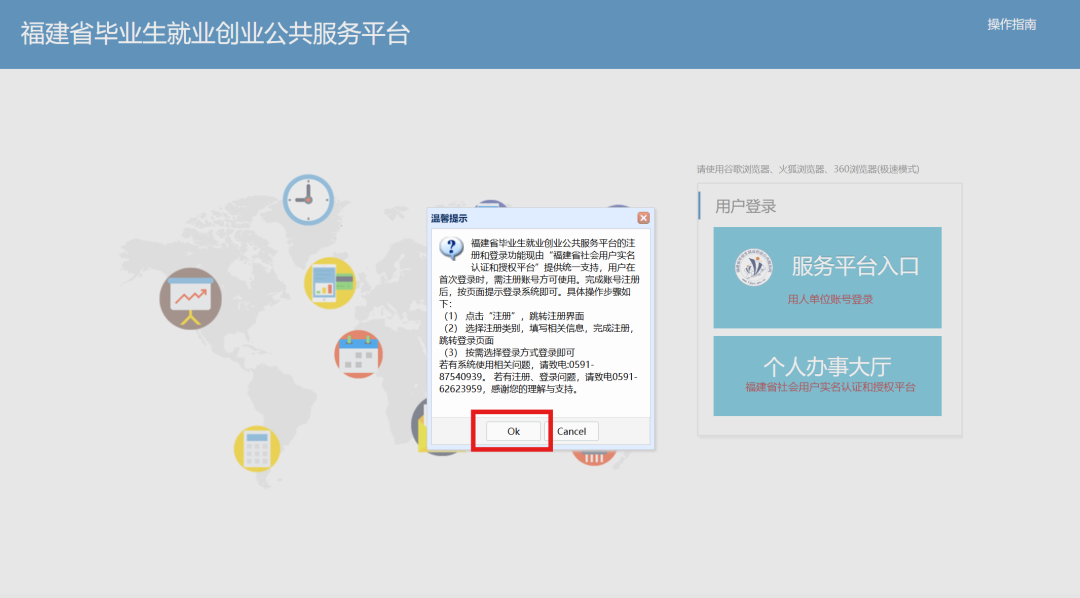This screenshot has width=1080, height=598.
Task: Click the red calendar icon
Action: (x=358, y=355)
